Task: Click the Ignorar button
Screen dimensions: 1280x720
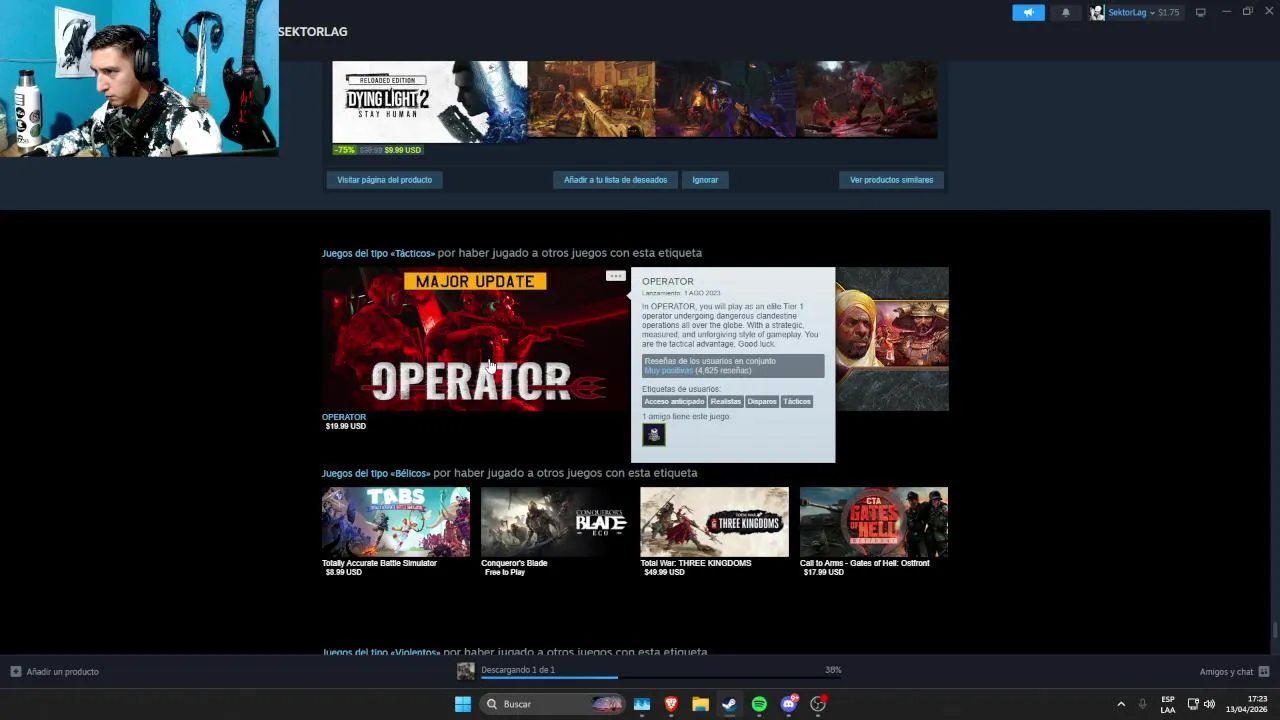Action: tap(705, 180)
